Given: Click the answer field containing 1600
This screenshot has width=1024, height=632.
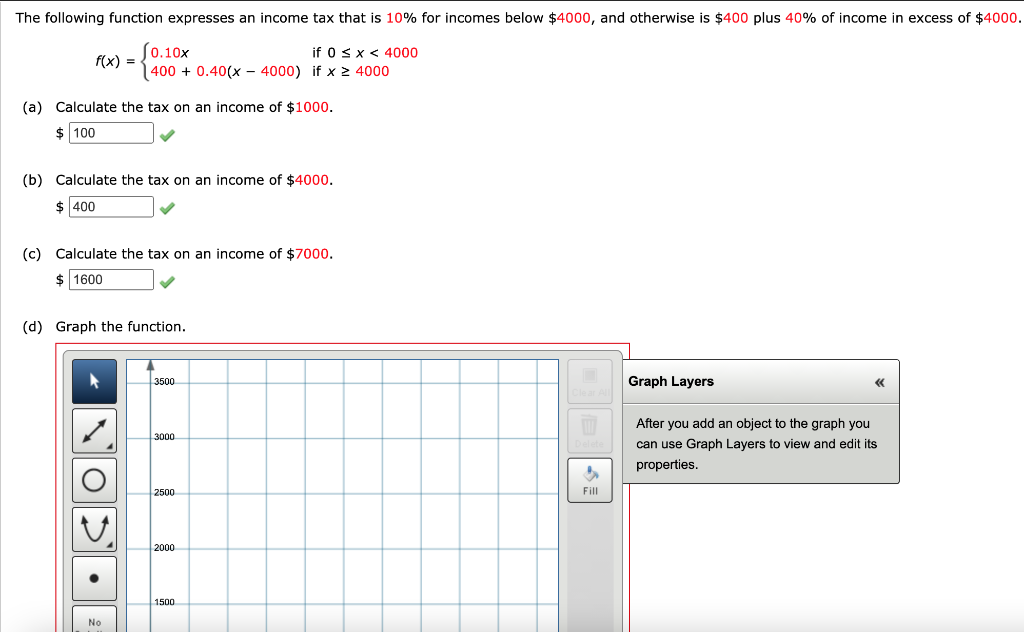Looking at the screenshot, I should [x=110, y=279].
